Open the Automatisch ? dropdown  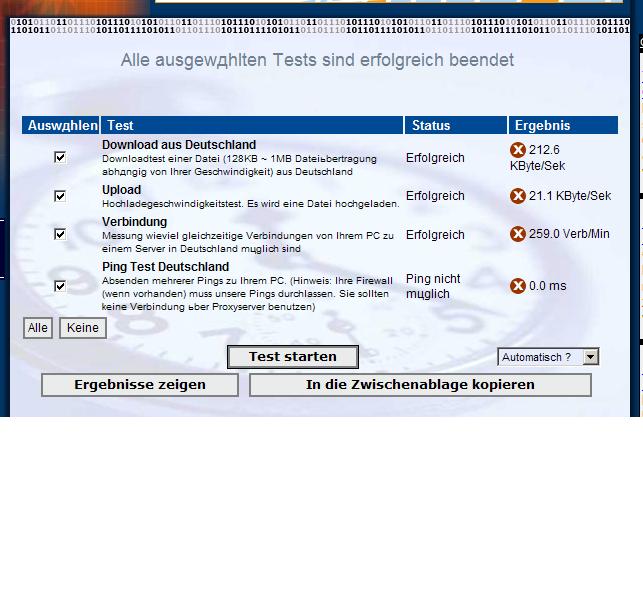tap(590, 357)
